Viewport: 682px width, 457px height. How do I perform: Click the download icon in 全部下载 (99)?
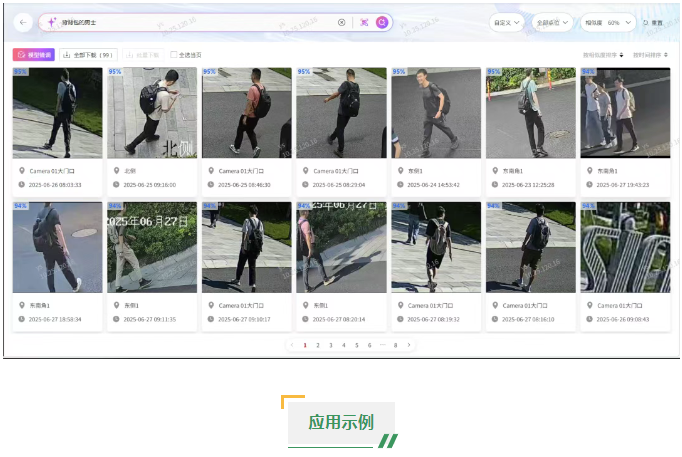[67, 55]
